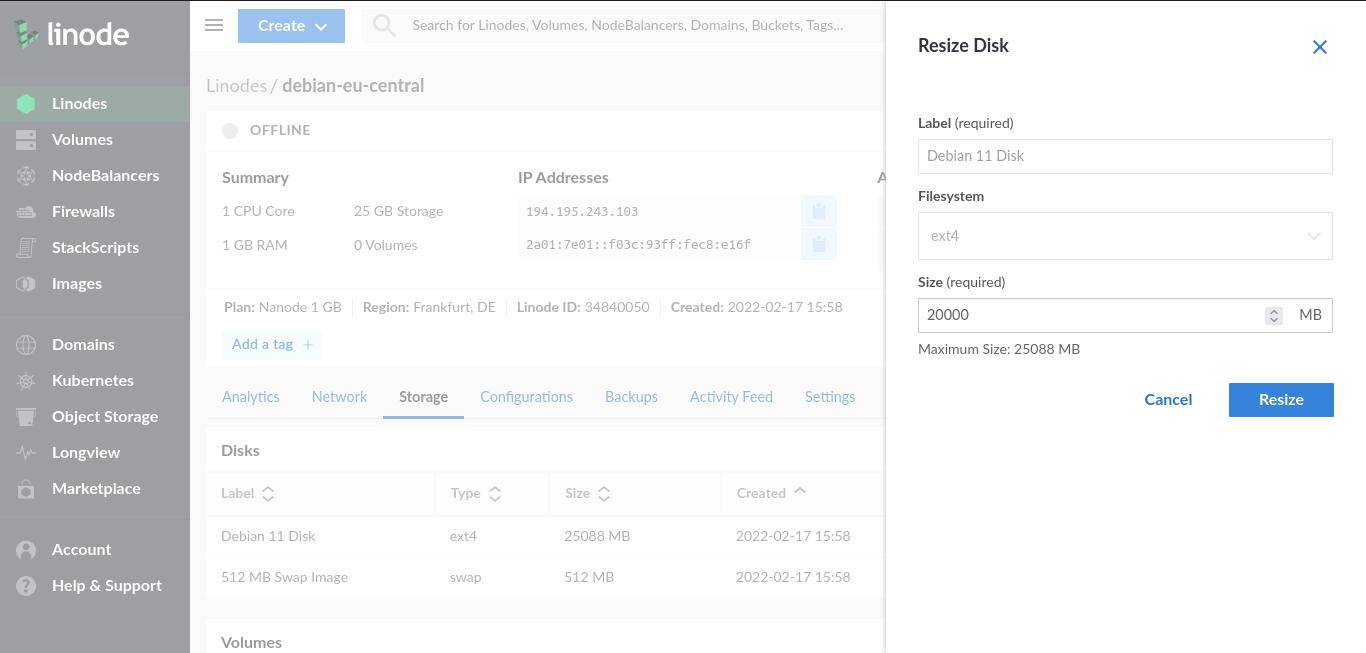Click the Marketplace bag icon
Screen dimensions: 1366x653
coord(26,489)
